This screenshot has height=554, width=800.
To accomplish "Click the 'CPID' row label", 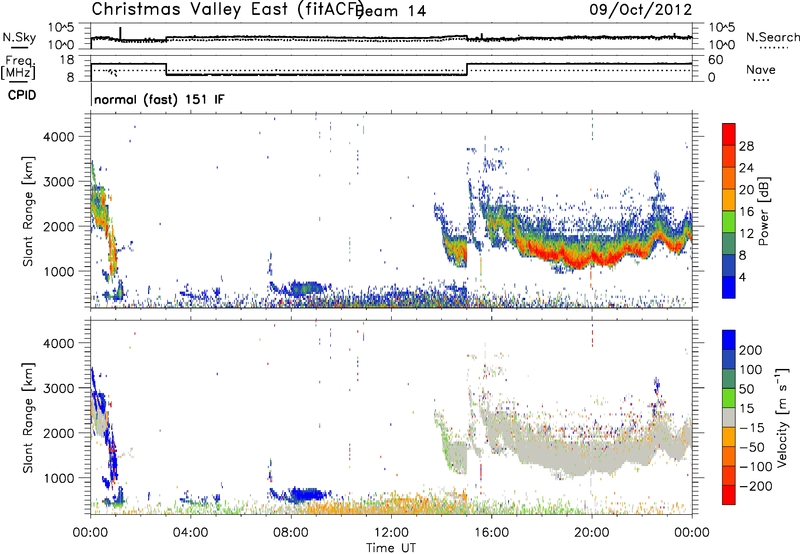I will (22, 95).
